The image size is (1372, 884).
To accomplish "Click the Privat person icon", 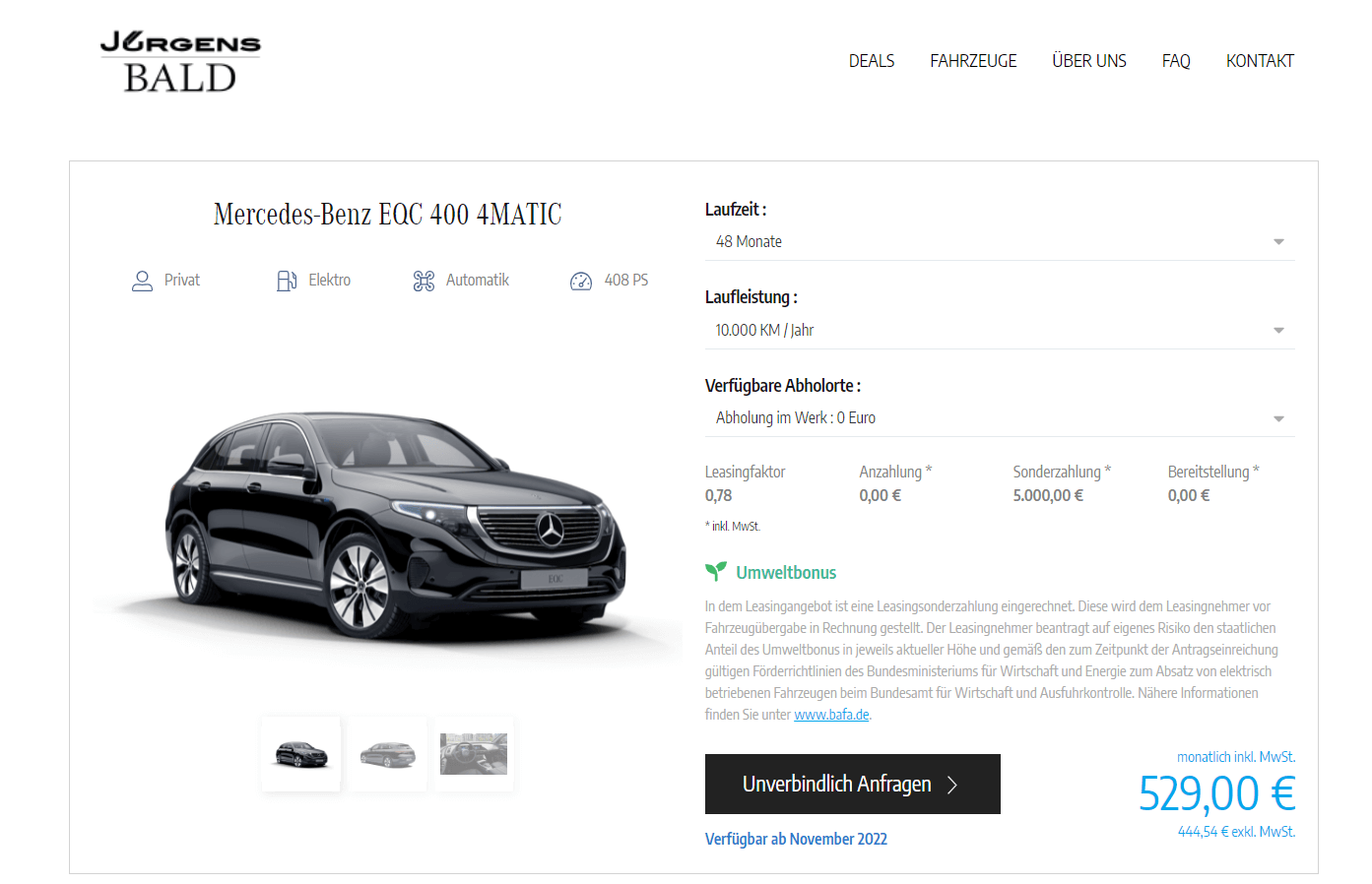I will tap(142, 282).
